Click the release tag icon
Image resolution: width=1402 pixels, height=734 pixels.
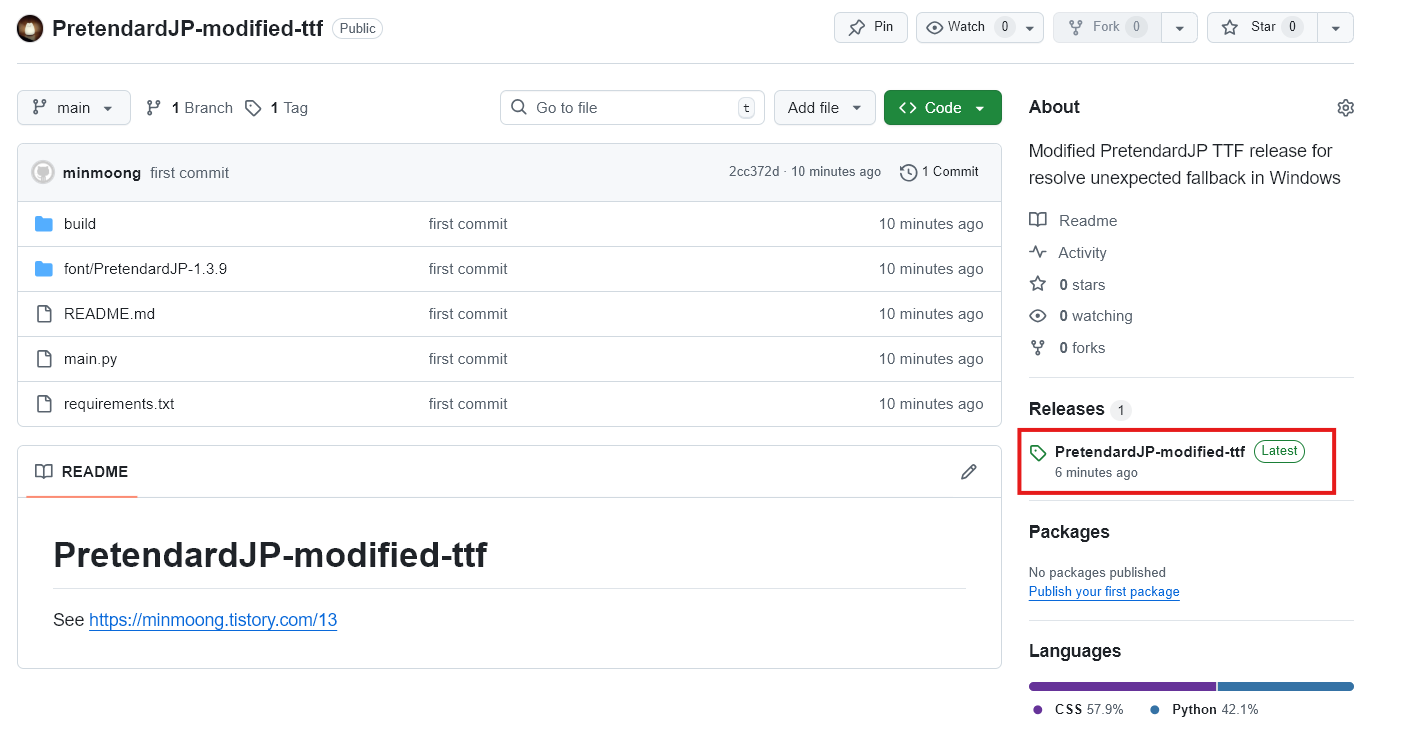click(1038, 453)
